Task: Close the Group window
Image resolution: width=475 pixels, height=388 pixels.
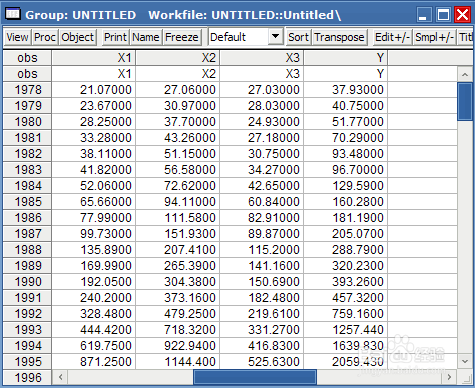Action: (463, 15)
